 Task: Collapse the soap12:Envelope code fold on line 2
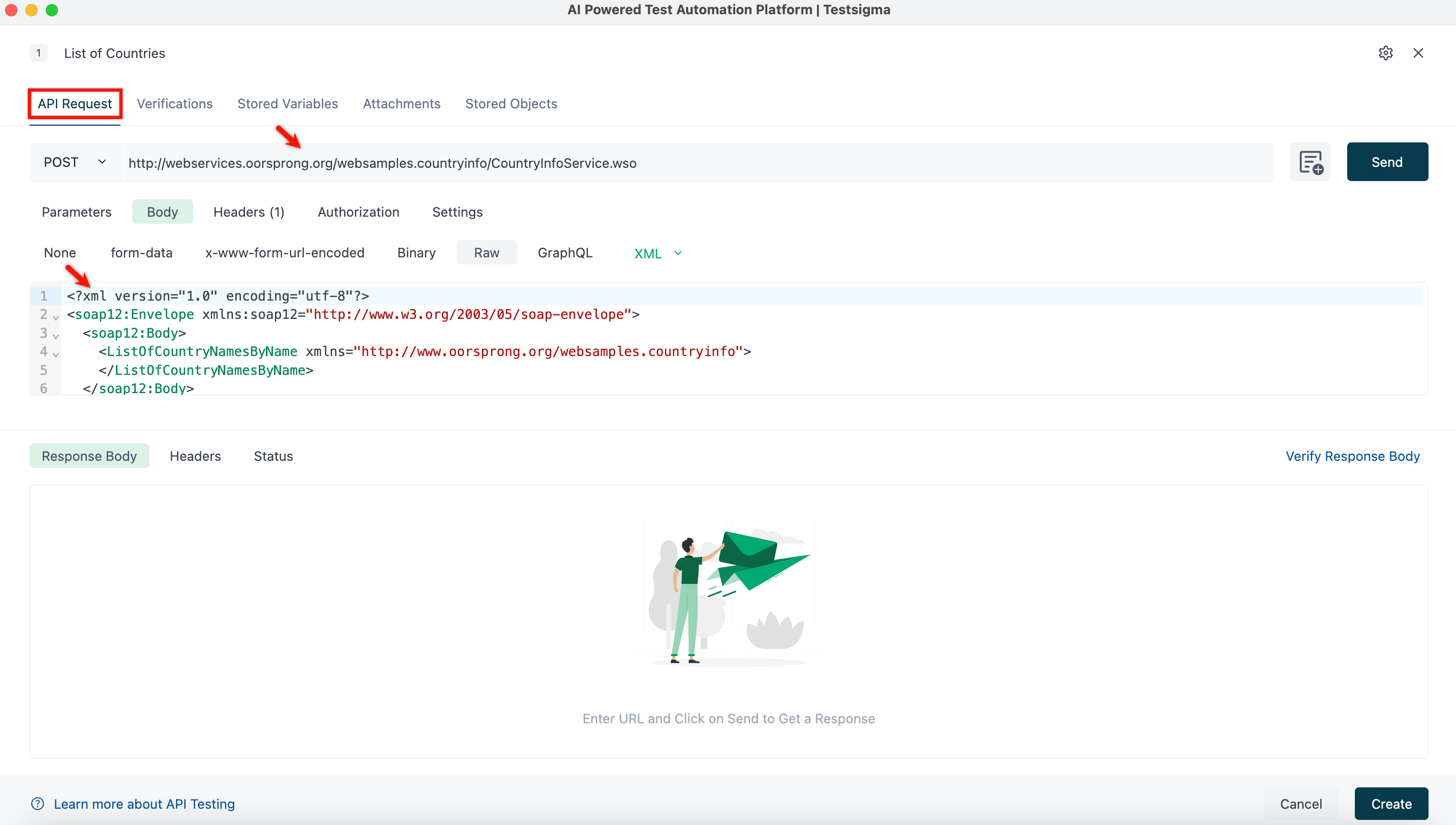click(55, 317)
